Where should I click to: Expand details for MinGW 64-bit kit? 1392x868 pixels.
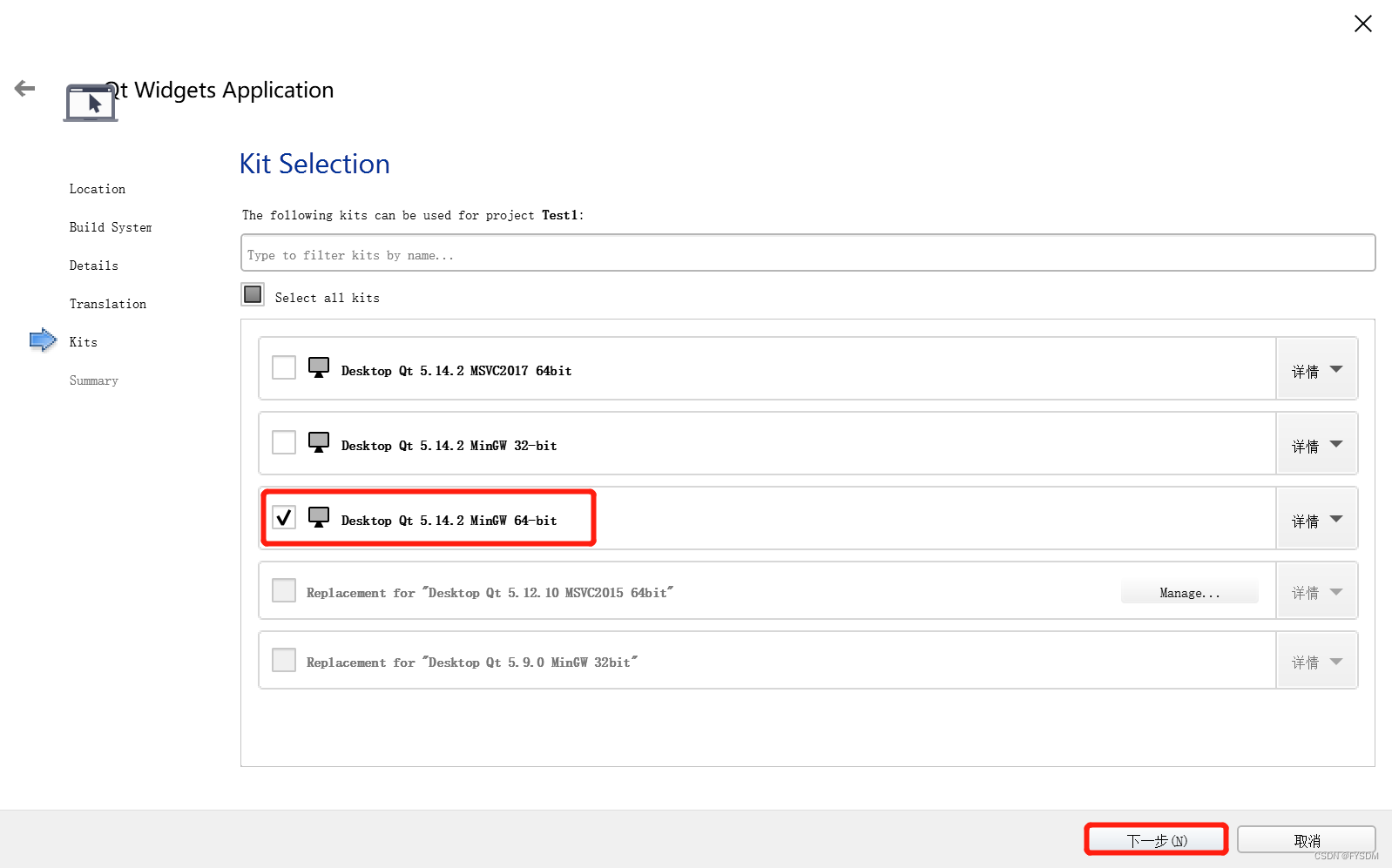pos(1316,519)
